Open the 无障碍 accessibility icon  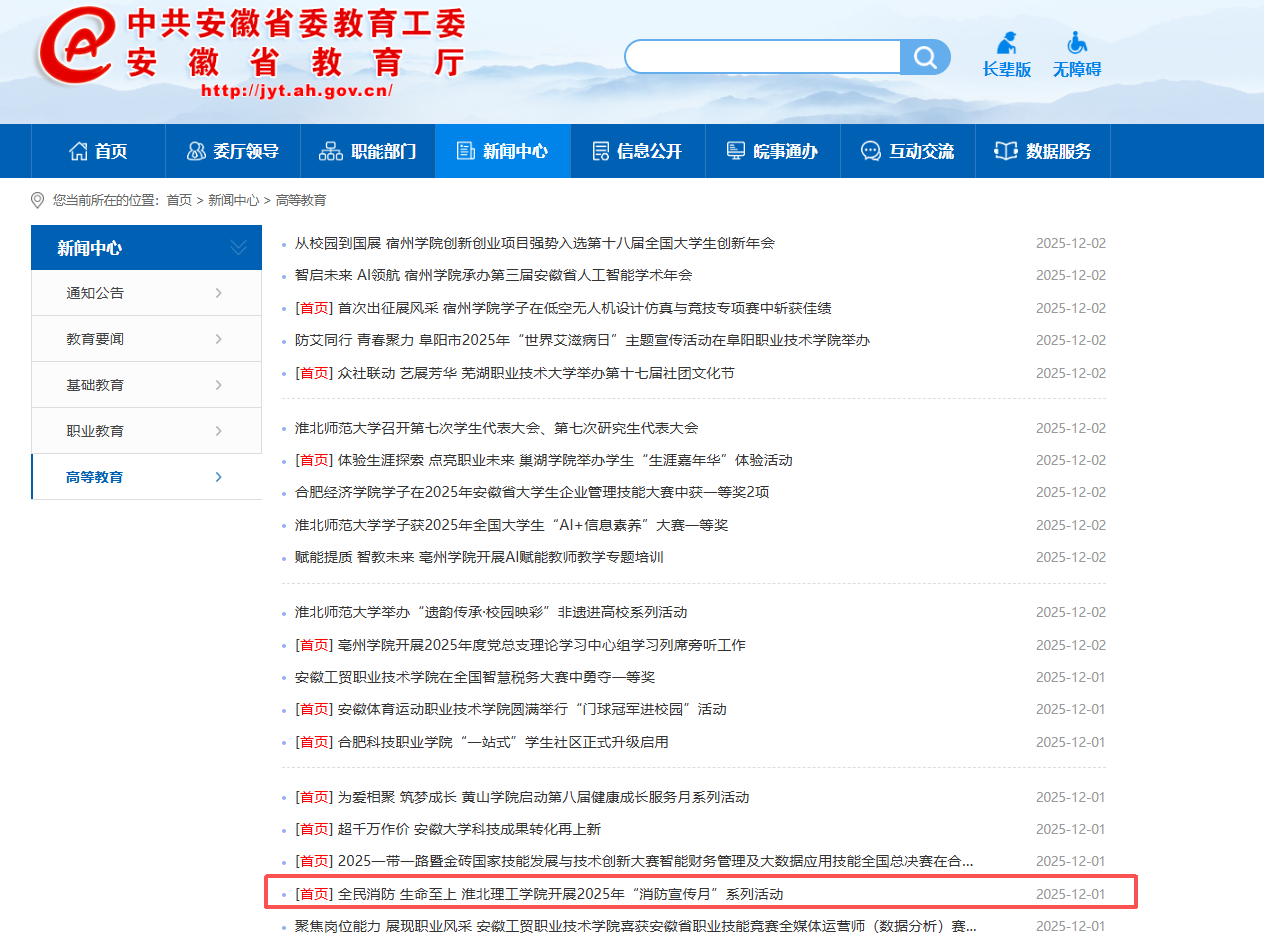coord(1076,44)
